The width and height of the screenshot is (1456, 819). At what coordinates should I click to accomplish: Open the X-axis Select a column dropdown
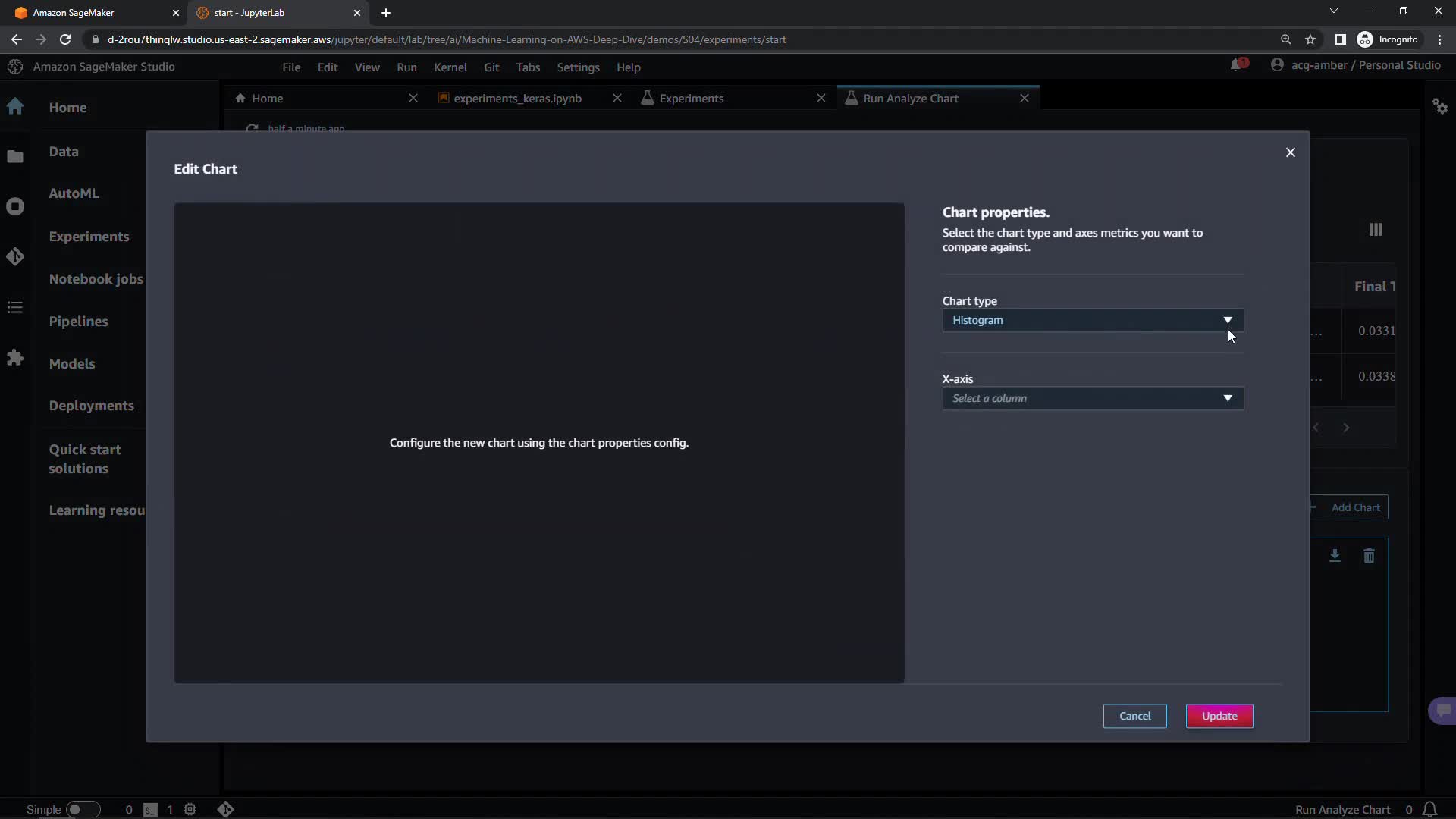(1092, 398)
